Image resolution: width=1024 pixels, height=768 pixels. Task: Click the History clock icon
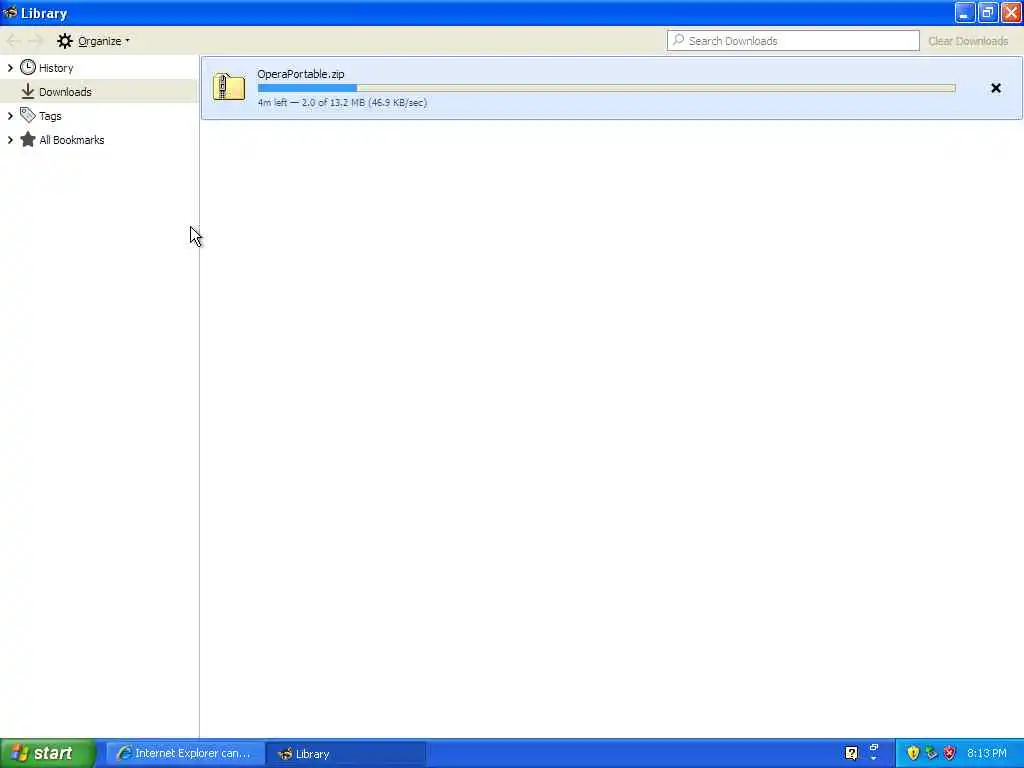coord(27,67)
